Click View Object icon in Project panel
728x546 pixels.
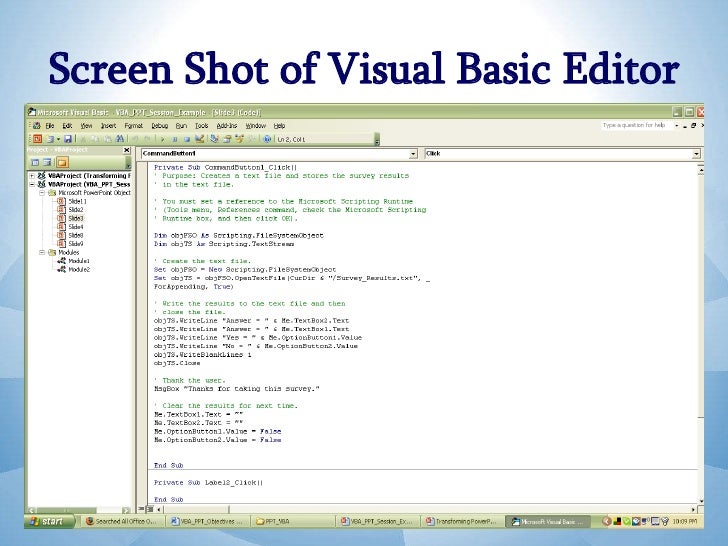(x=47, y=162)
